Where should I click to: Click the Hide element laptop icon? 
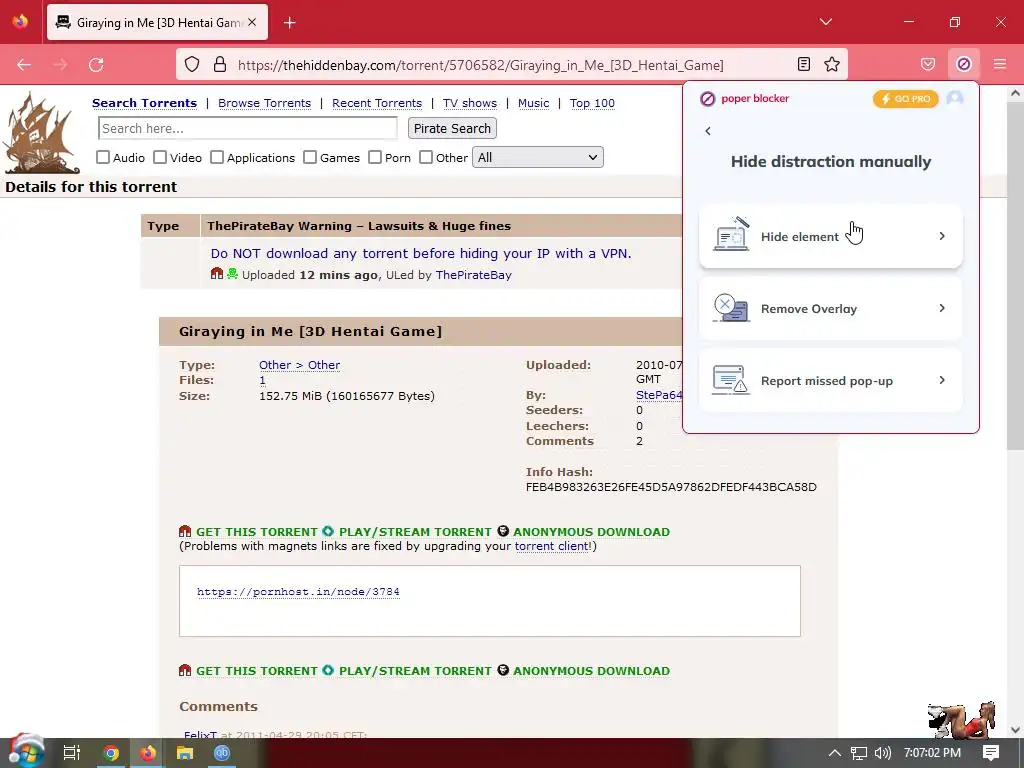click(731, 234)
